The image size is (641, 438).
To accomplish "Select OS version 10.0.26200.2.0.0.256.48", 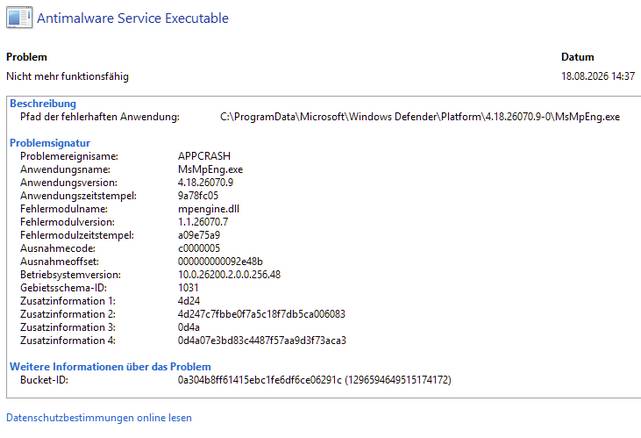I will tap(229, 274).
